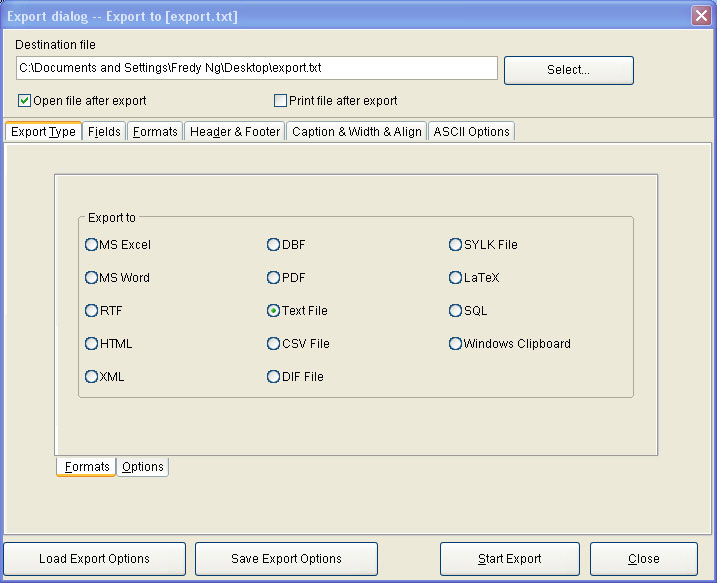The width and height of the screenshot is (717, 583).
Task: Select the SQL radio button
Action: (456, 311)
